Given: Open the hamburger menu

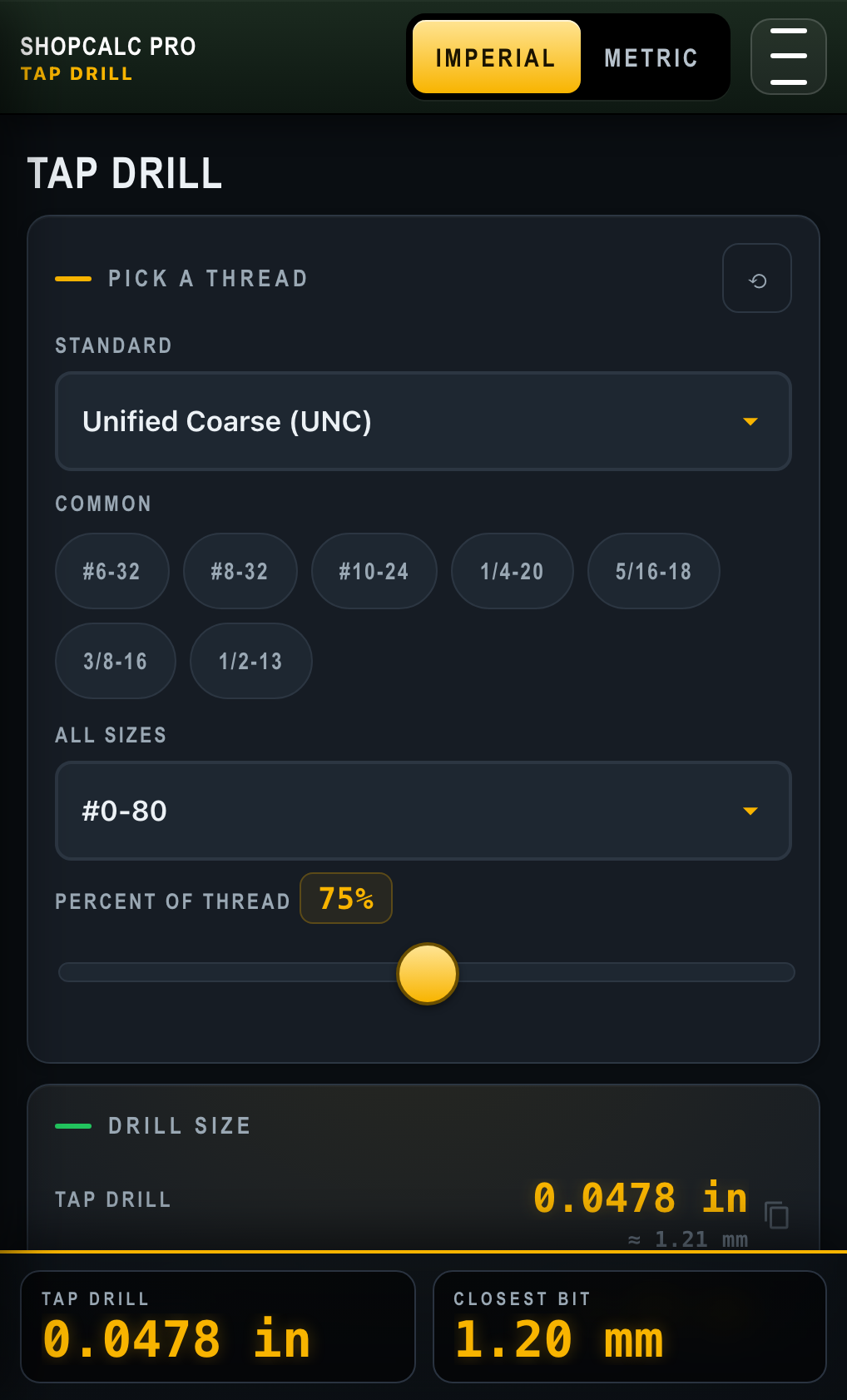Looking at the screenshot, I should 787,57.
